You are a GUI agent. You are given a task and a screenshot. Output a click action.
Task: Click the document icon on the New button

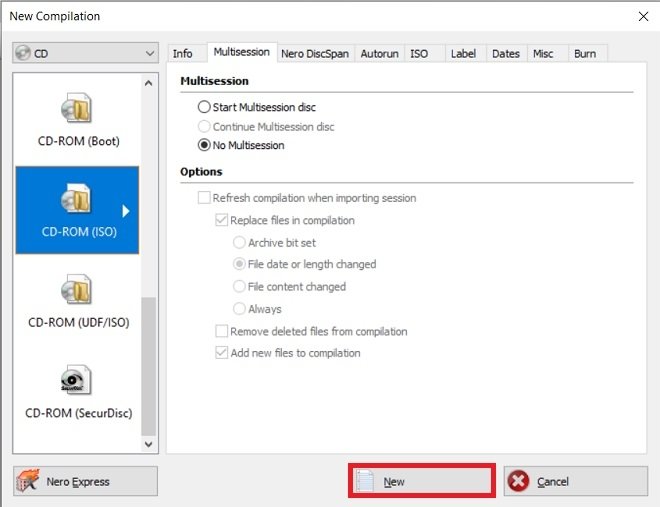pyautogui.click(x=365, y=481)
